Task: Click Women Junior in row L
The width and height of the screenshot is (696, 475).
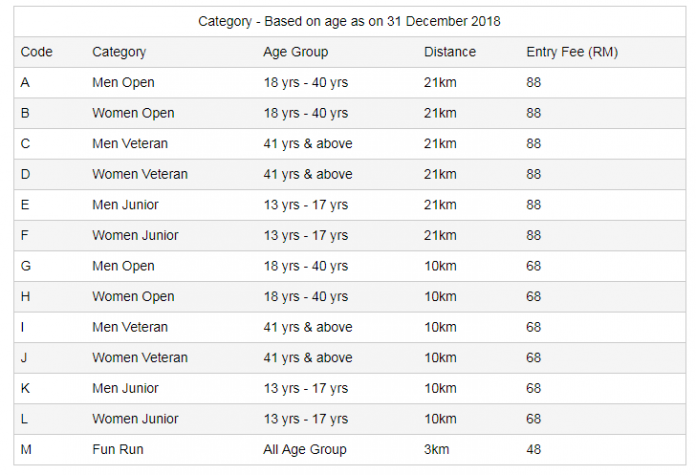Action: (x=135, y=419)
